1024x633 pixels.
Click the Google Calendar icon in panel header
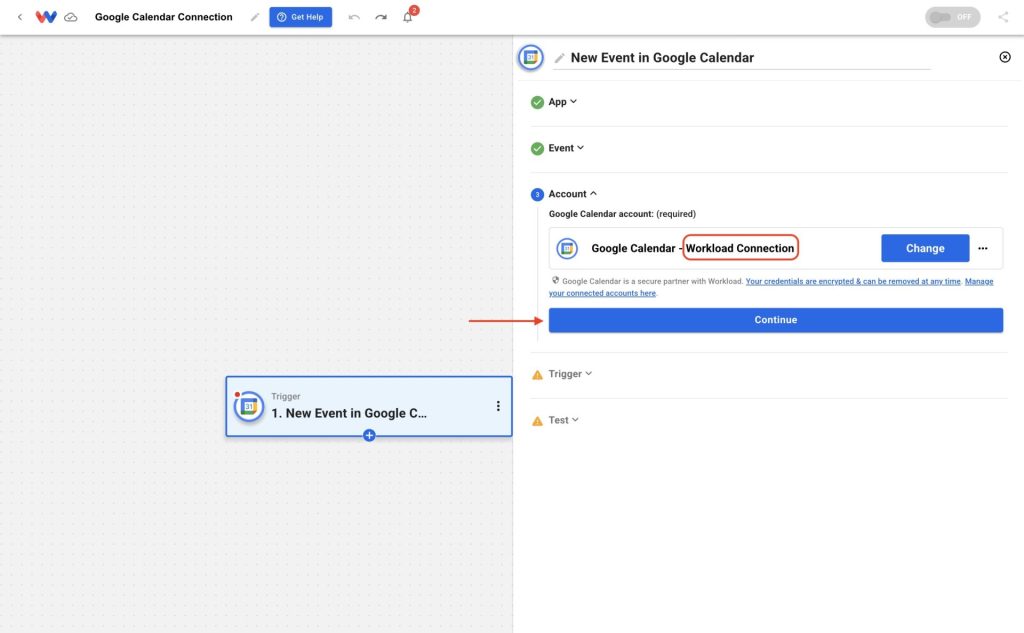(x=531, y=57)
